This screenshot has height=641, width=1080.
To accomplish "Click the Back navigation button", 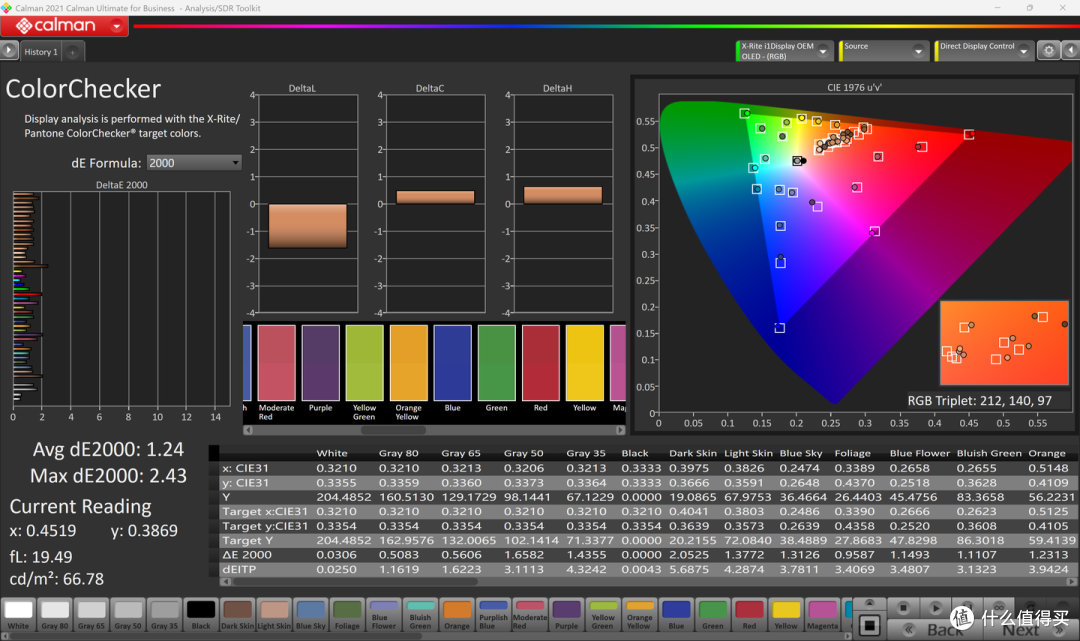I will click(937, 629).
